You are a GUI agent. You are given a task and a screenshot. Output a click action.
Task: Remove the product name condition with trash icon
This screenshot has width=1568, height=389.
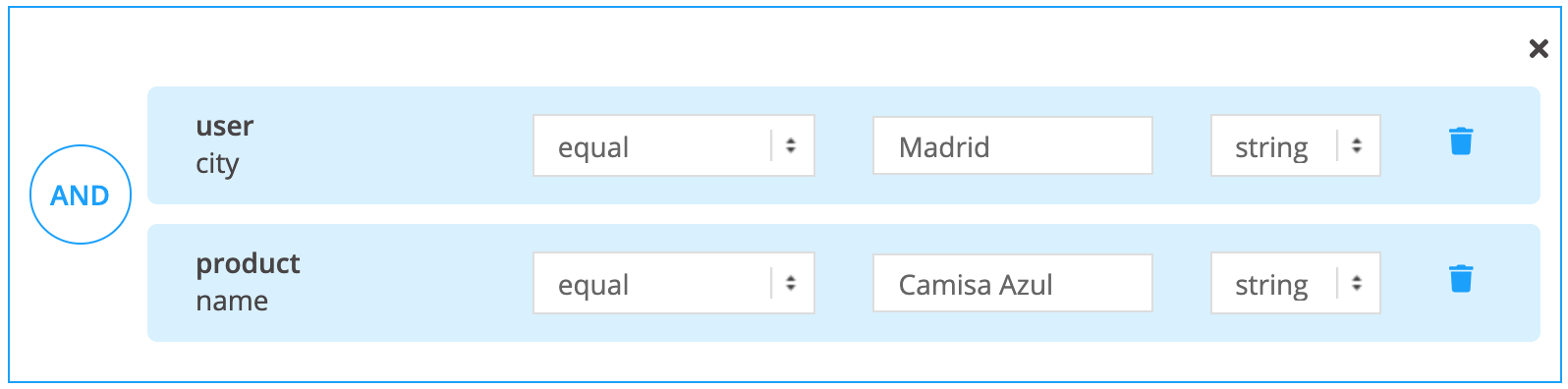click(x=1461, y=279)
